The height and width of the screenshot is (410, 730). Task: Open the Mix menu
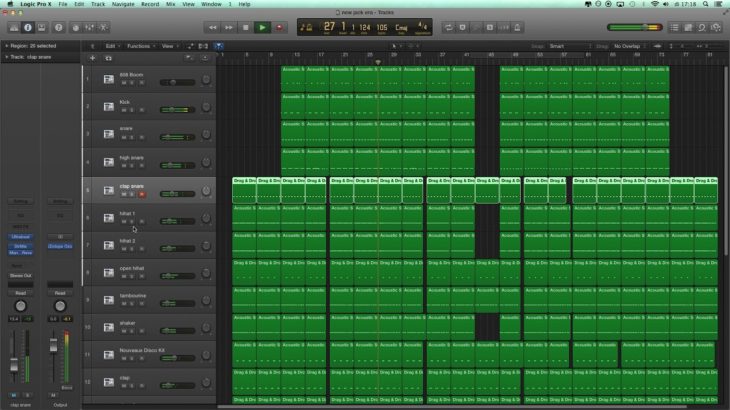[x=171, y=4]
